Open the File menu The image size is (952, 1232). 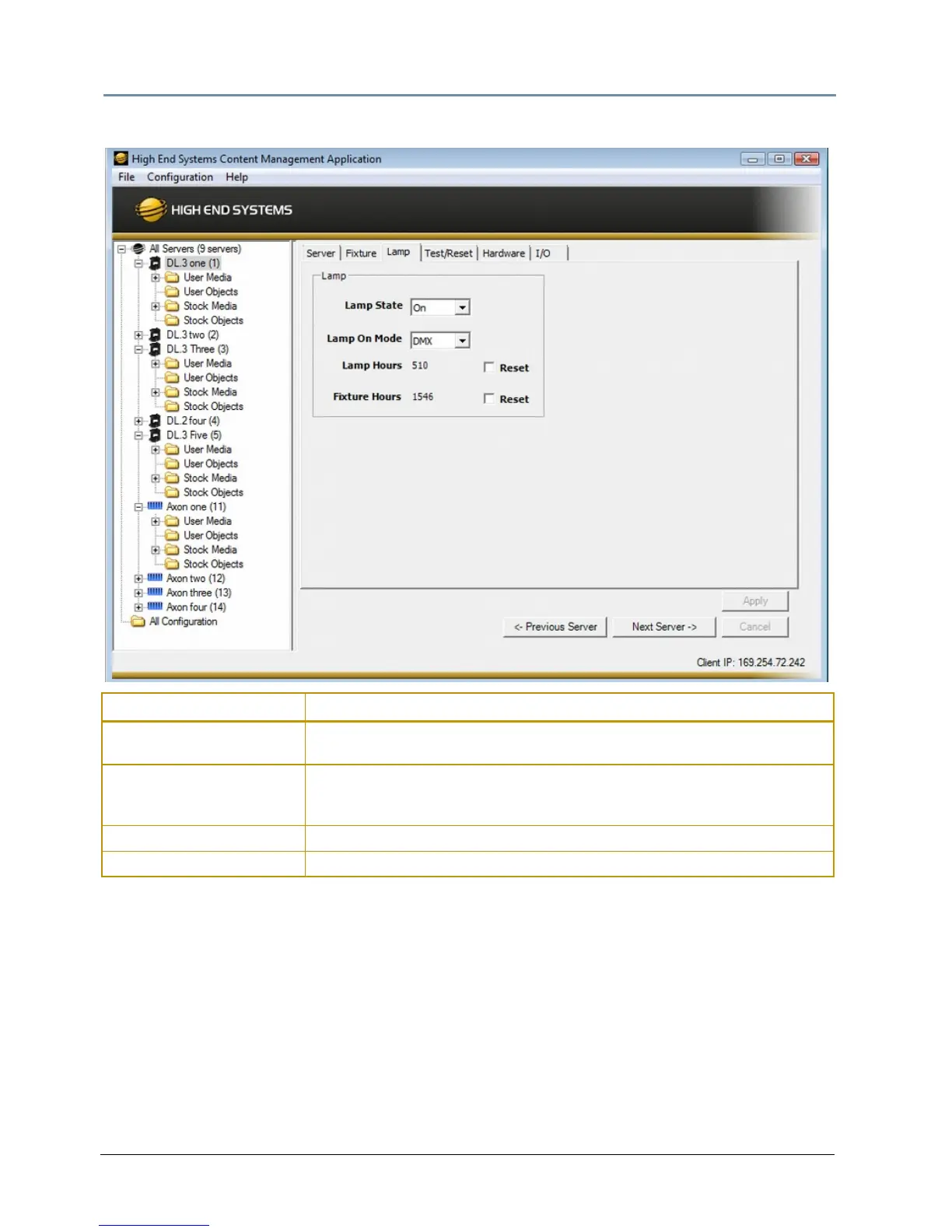tap(127, 177)
